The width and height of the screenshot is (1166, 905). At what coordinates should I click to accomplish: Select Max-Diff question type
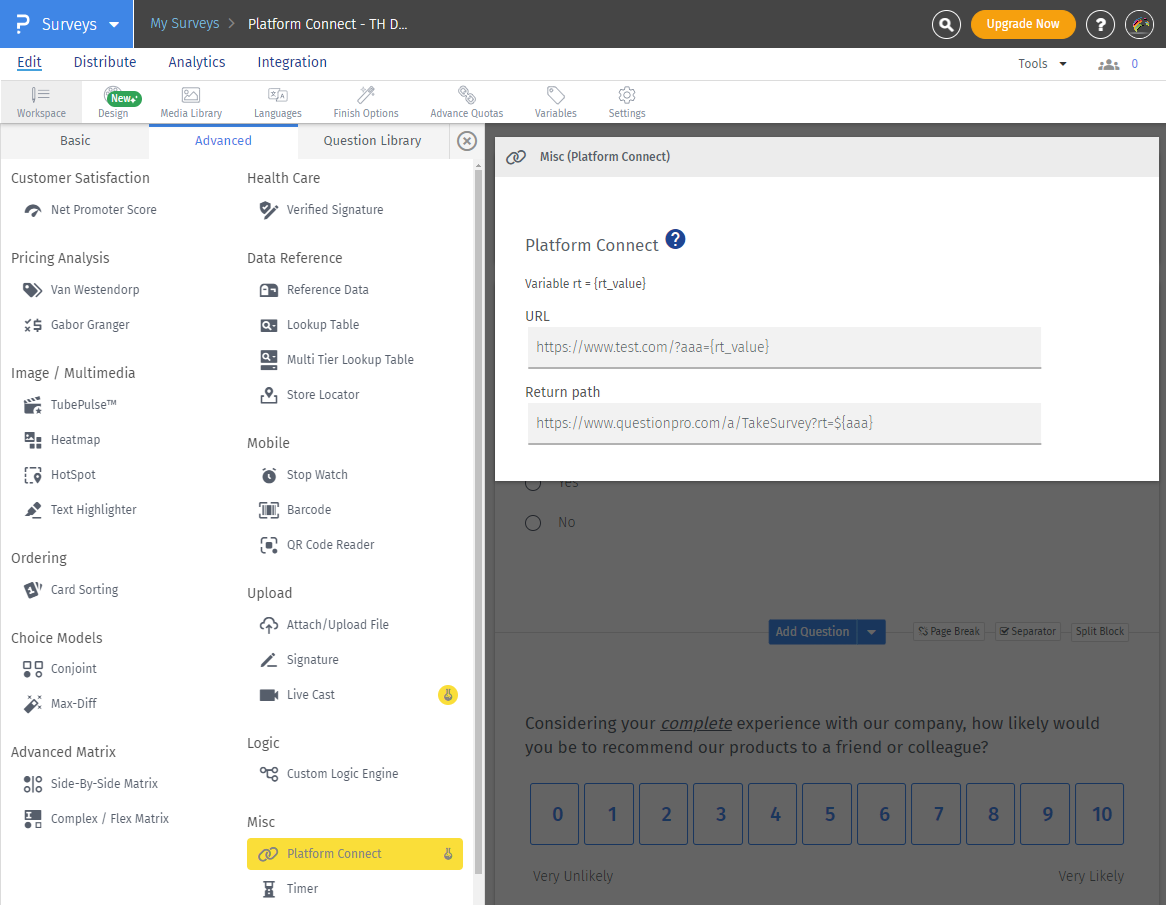click(x=59, y=703)
